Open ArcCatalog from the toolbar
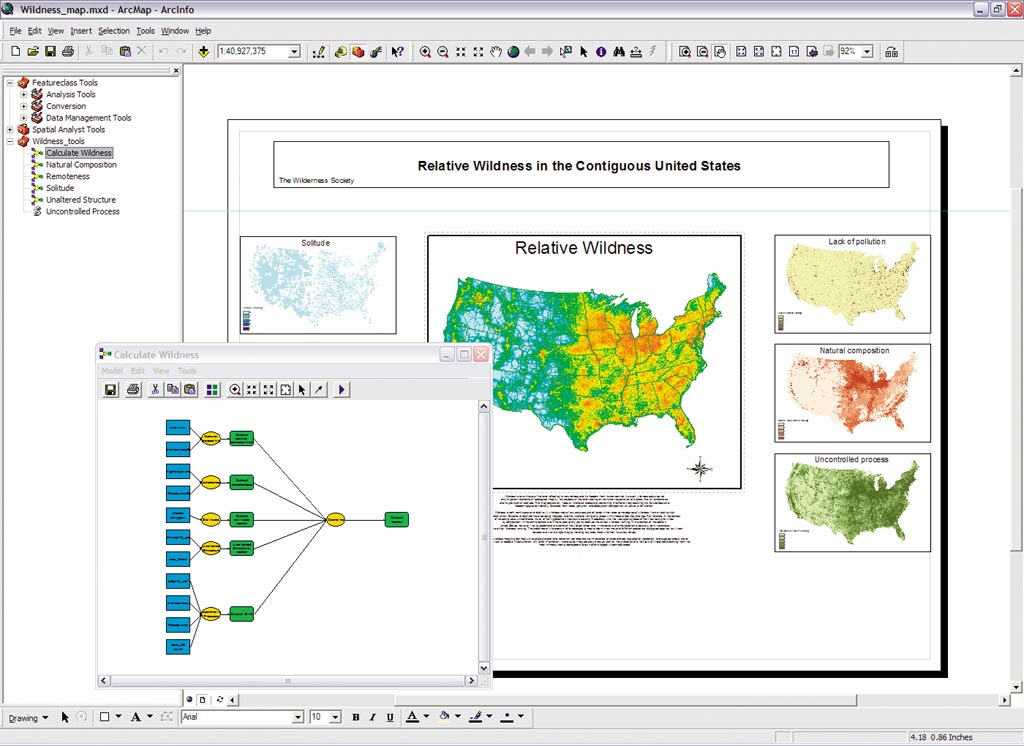Viewport: 1024px width, 746px height. [x=340, y=52]
